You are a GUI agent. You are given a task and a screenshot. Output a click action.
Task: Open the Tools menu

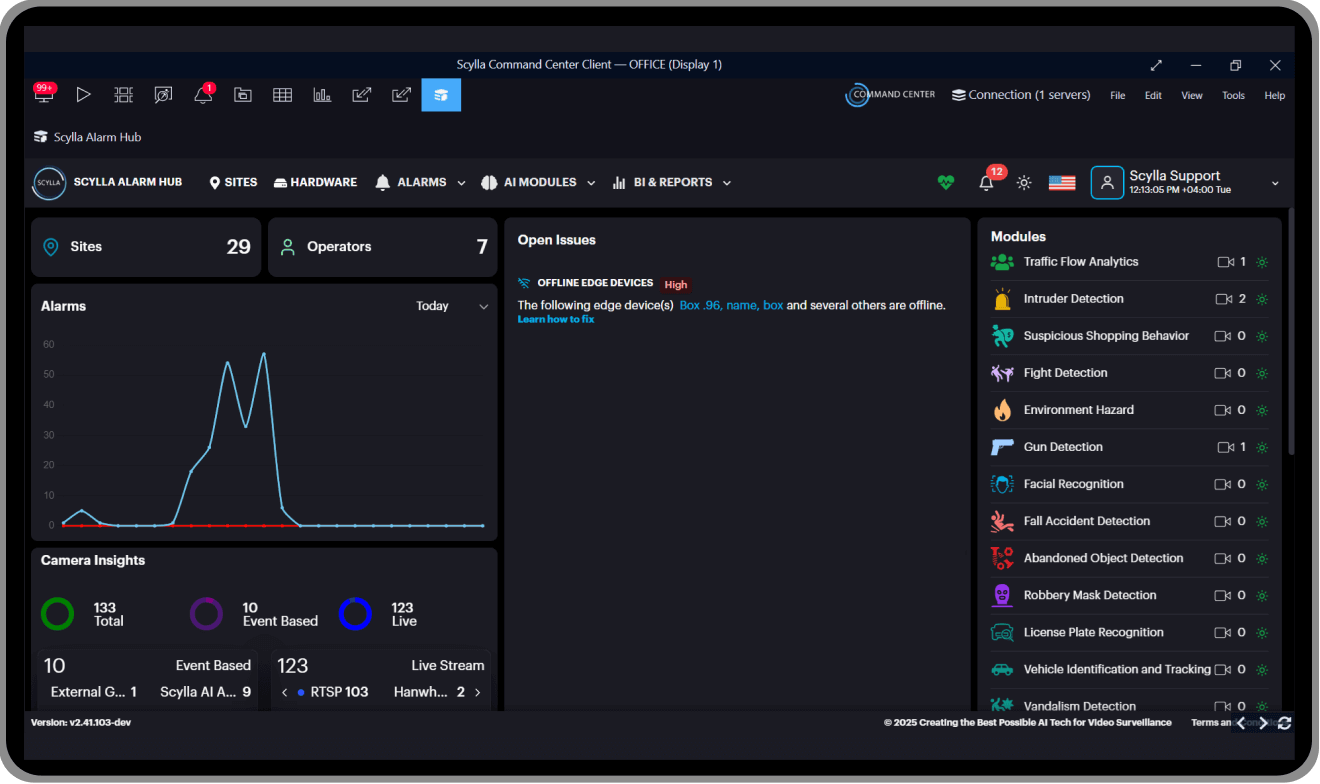pos(1233,96)
